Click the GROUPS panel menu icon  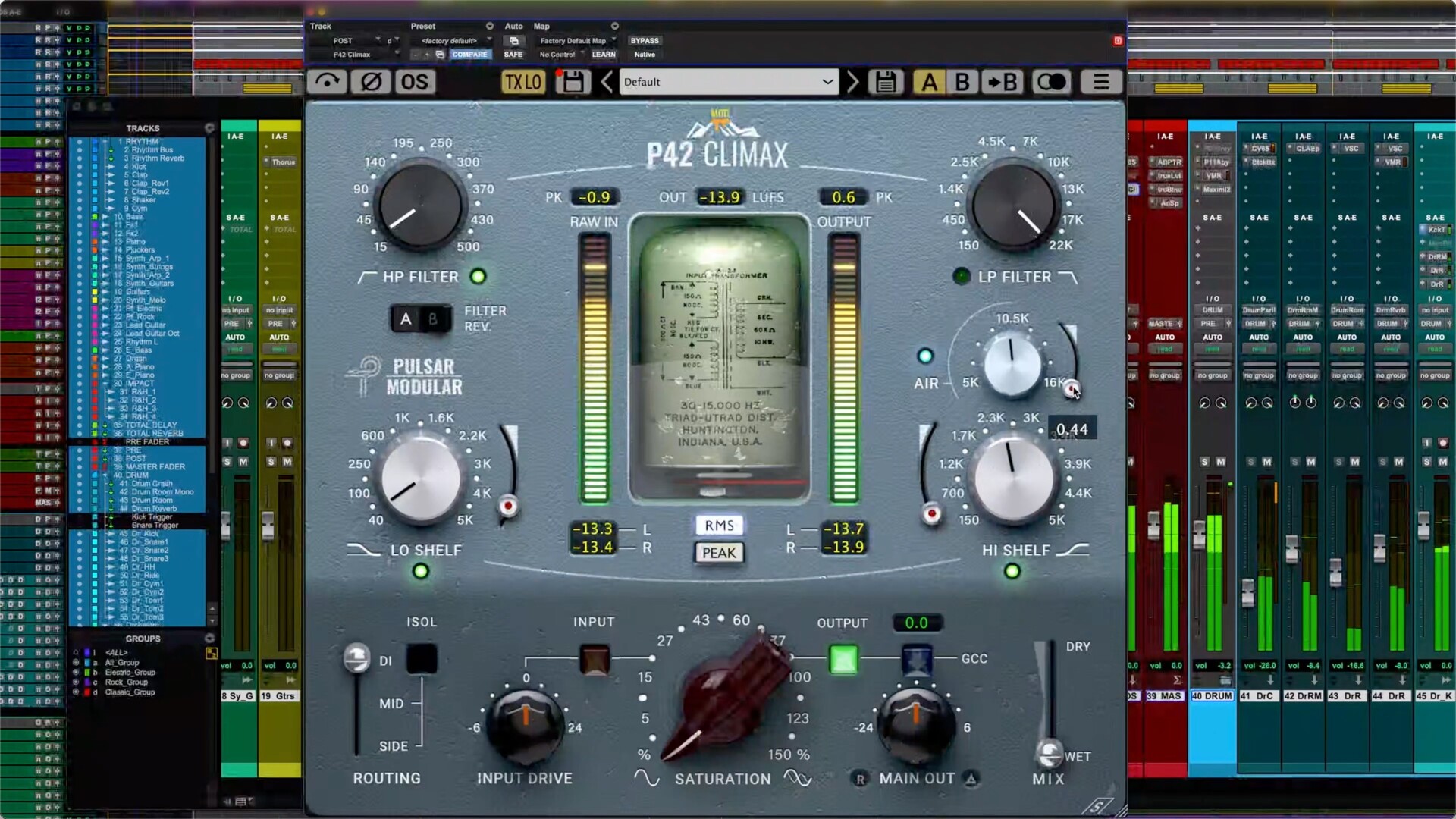coord(209,639)
